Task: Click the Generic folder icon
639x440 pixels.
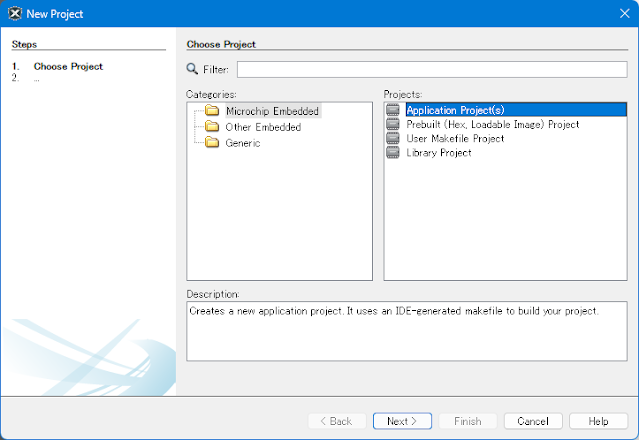Action: pyautogui.click(x=212, y=142)
